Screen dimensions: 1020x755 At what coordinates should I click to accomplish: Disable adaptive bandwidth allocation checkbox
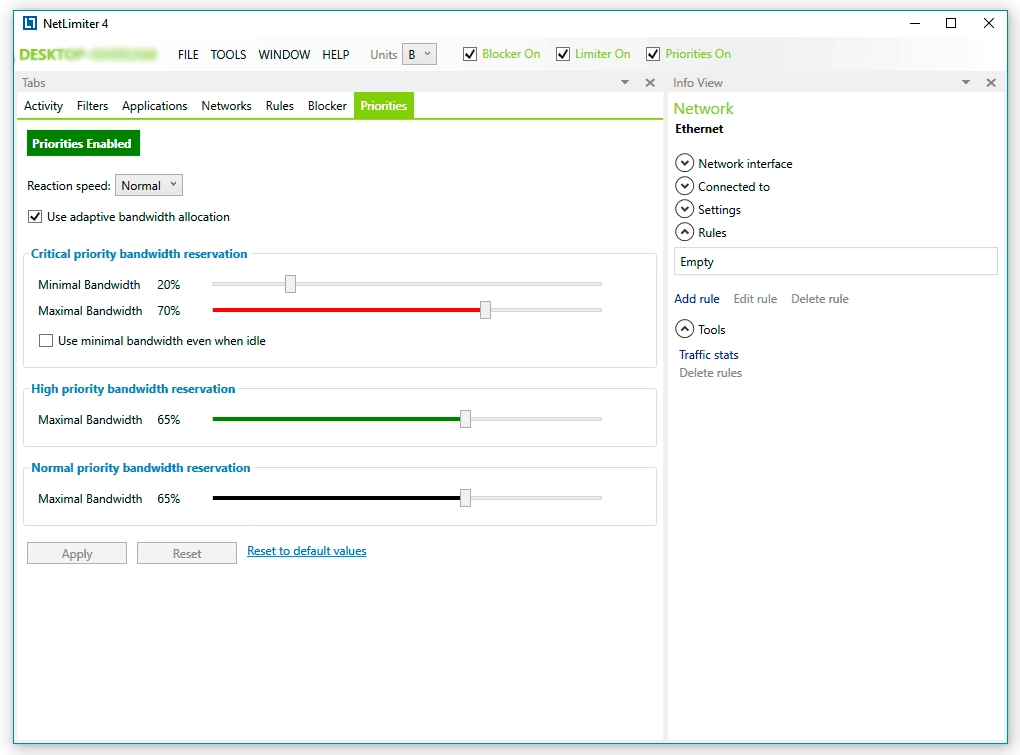(35, 217)
